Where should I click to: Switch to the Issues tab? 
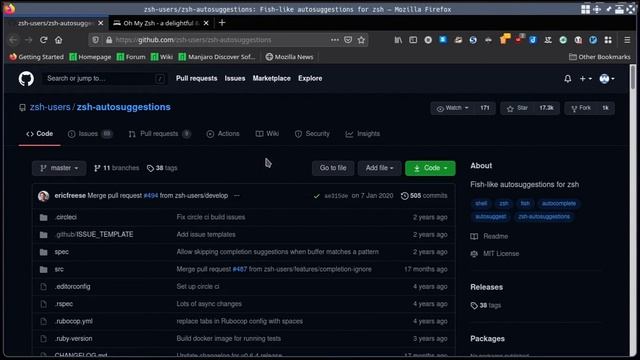point(90,134)
